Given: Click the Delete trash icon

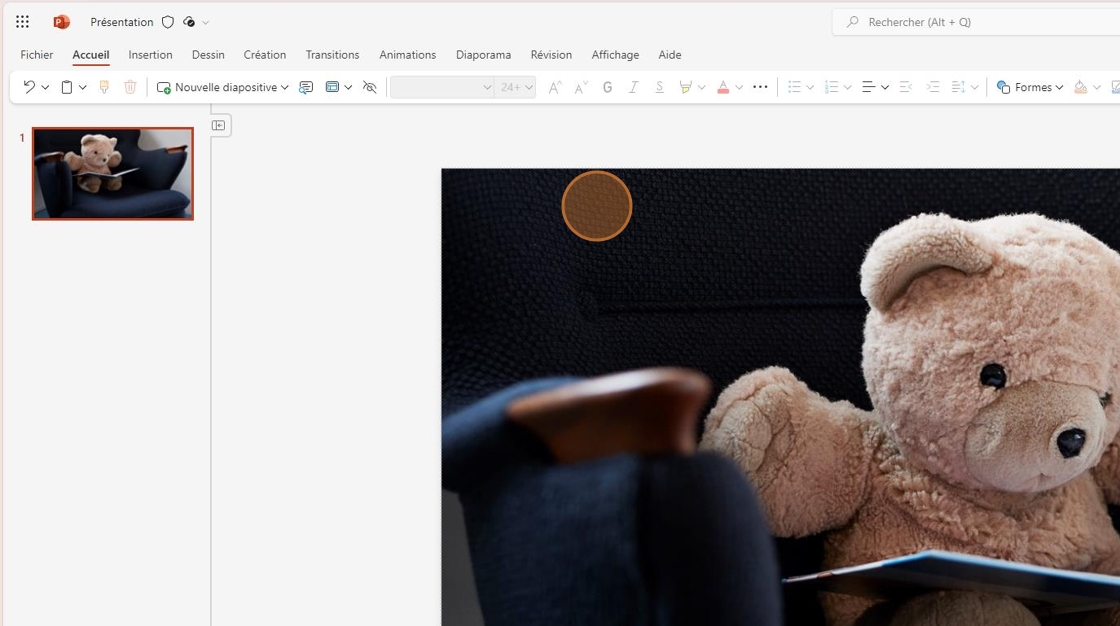Looking at the screenshot, I should pyautogui.click(x=130, y=87).
